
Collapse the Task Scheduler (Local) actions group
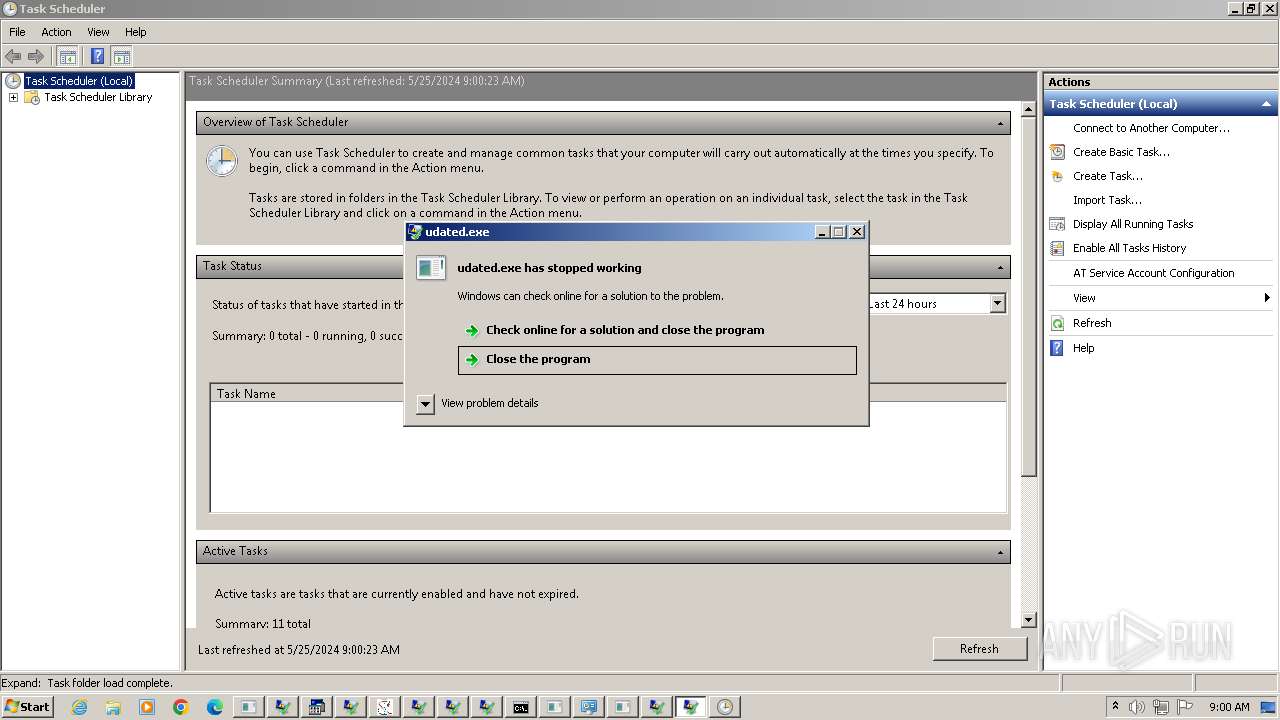(1266, 104)
